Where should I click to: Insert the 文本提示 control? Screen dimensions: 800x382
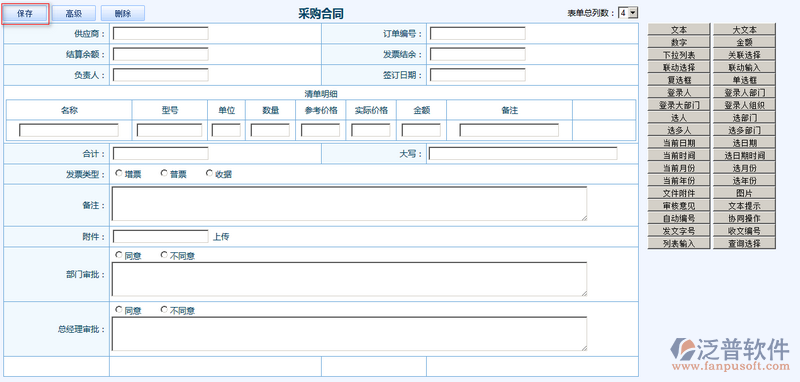744,206
